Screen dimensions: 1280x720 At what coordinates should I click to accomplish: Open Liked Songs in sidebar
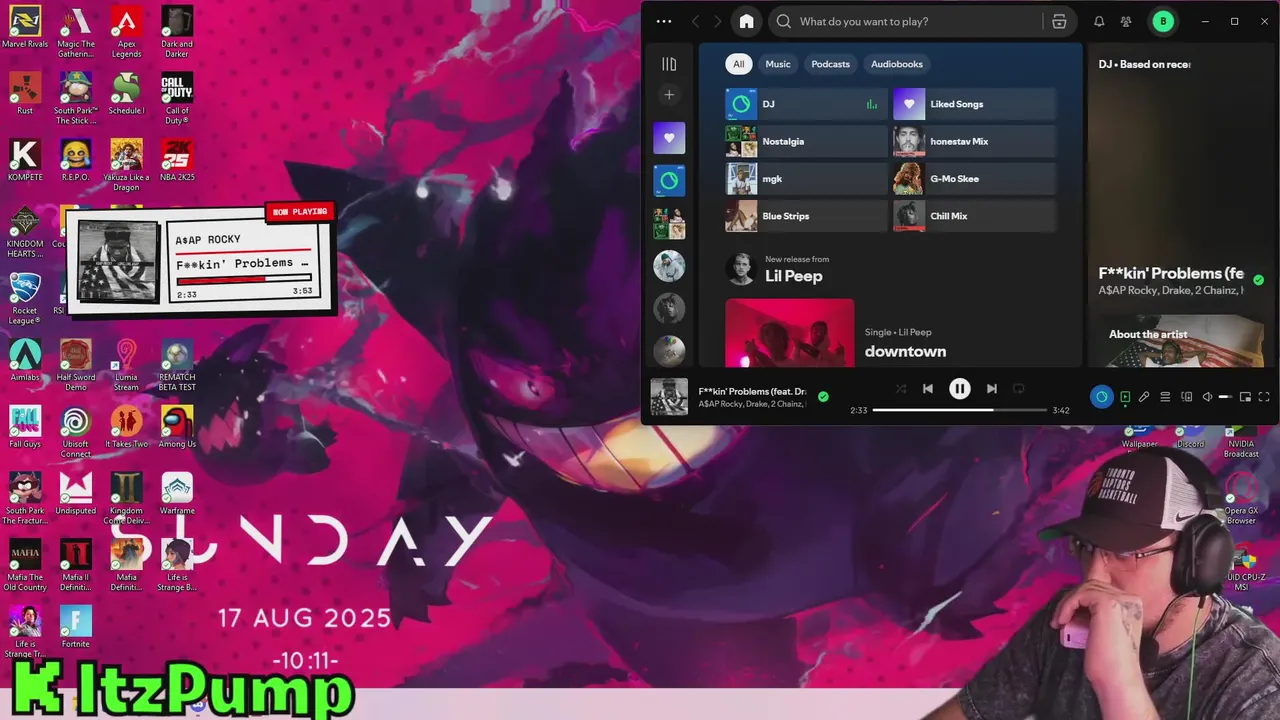point(669,138)
